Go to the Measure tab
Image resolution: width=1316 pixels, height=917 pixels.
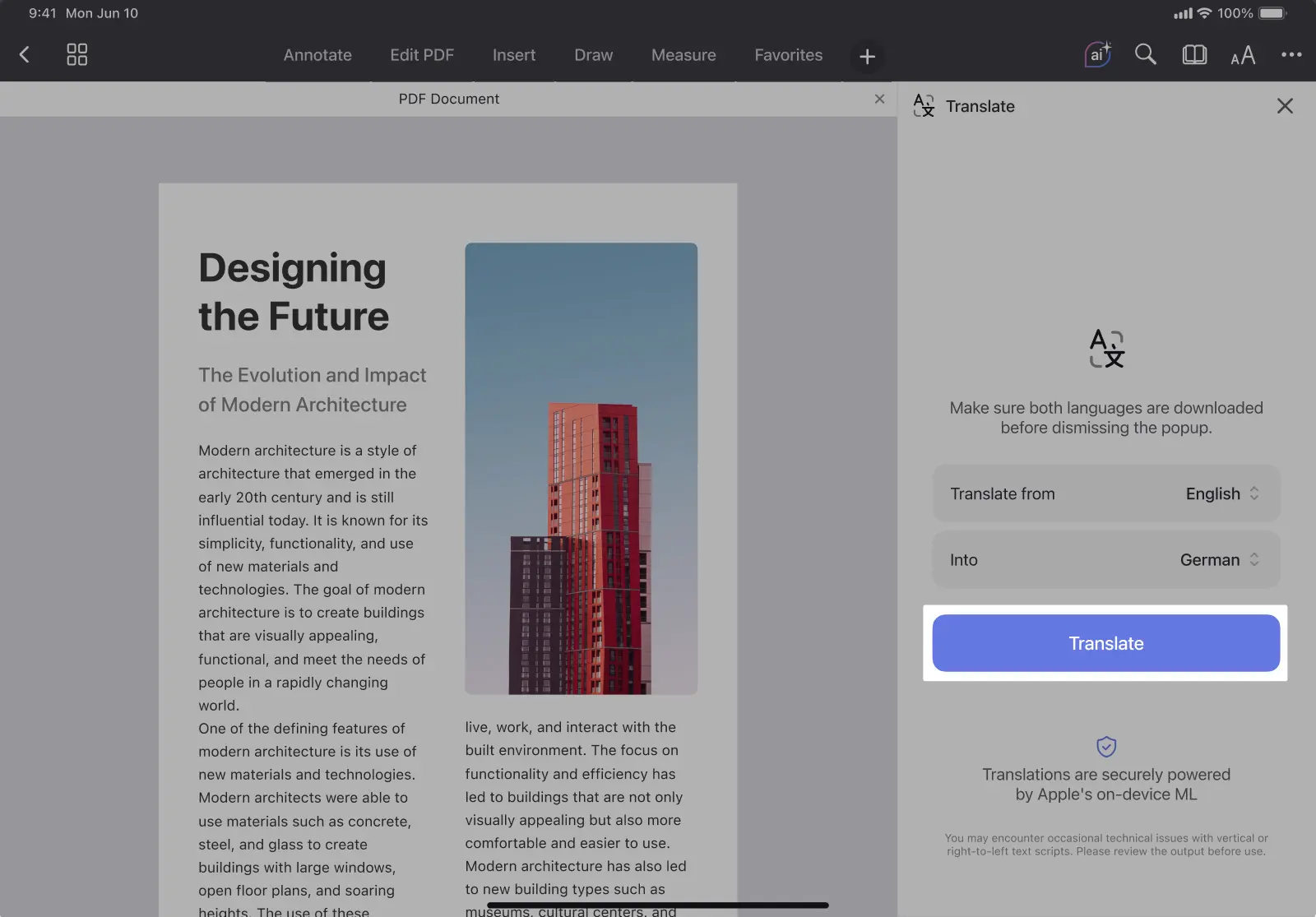[x=683, y=55]
